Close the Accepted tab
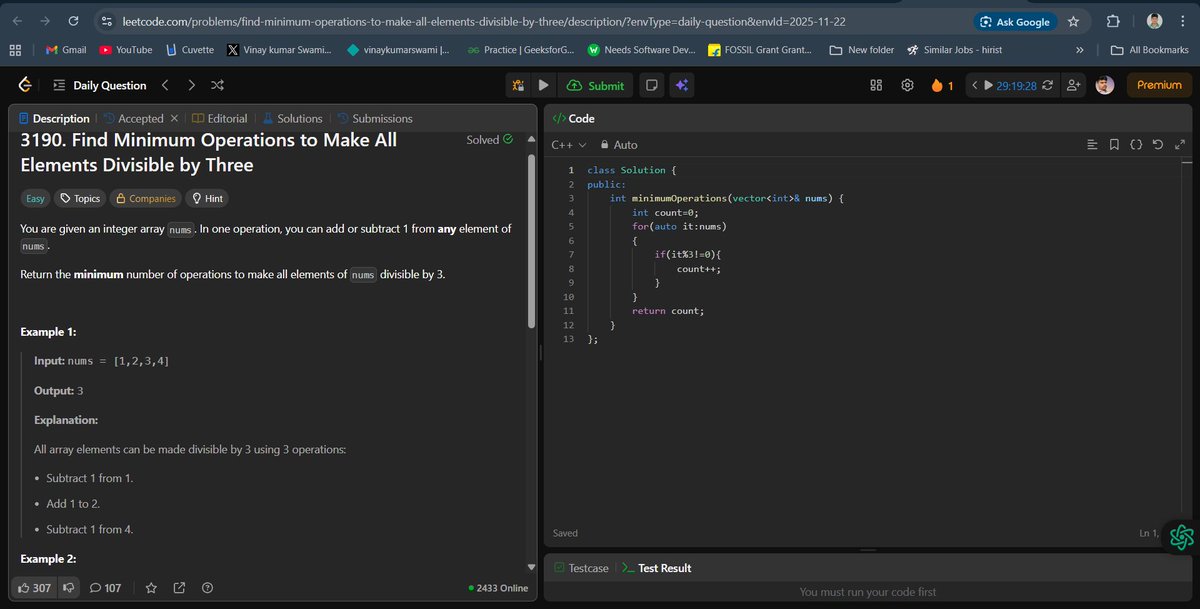Image resolution: width=1200 pixels, height=609 pixels. (174, 118)
